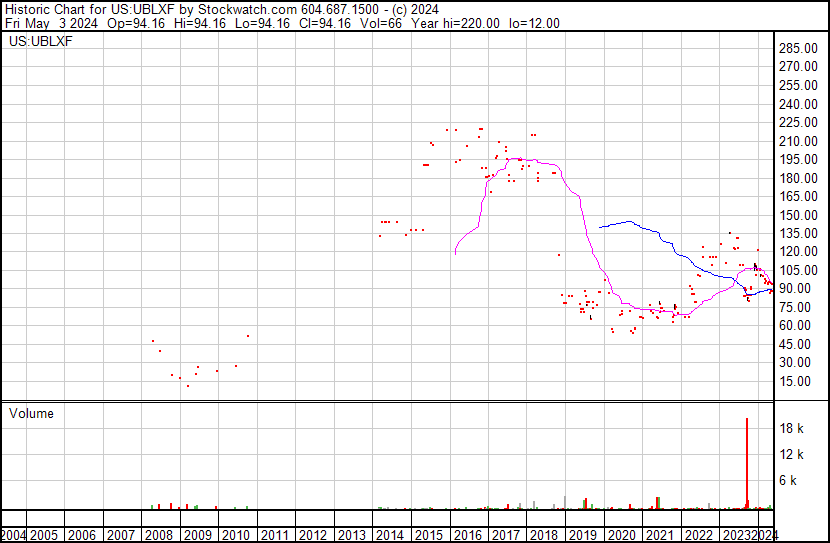Click the 2020 year label
Screen dimensions: 830x543
[x=620, y=534]
